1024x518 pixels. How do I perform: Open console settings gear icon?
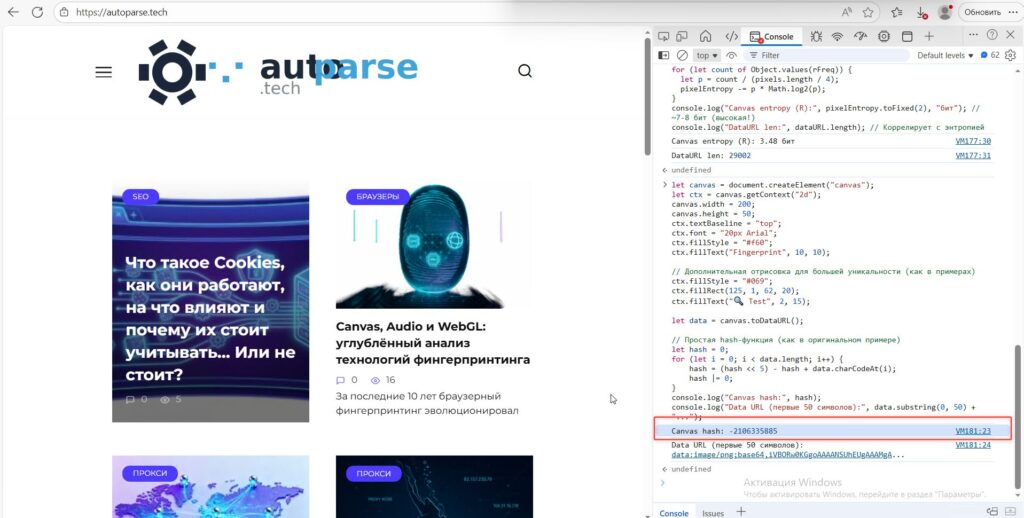[1010, 56]
